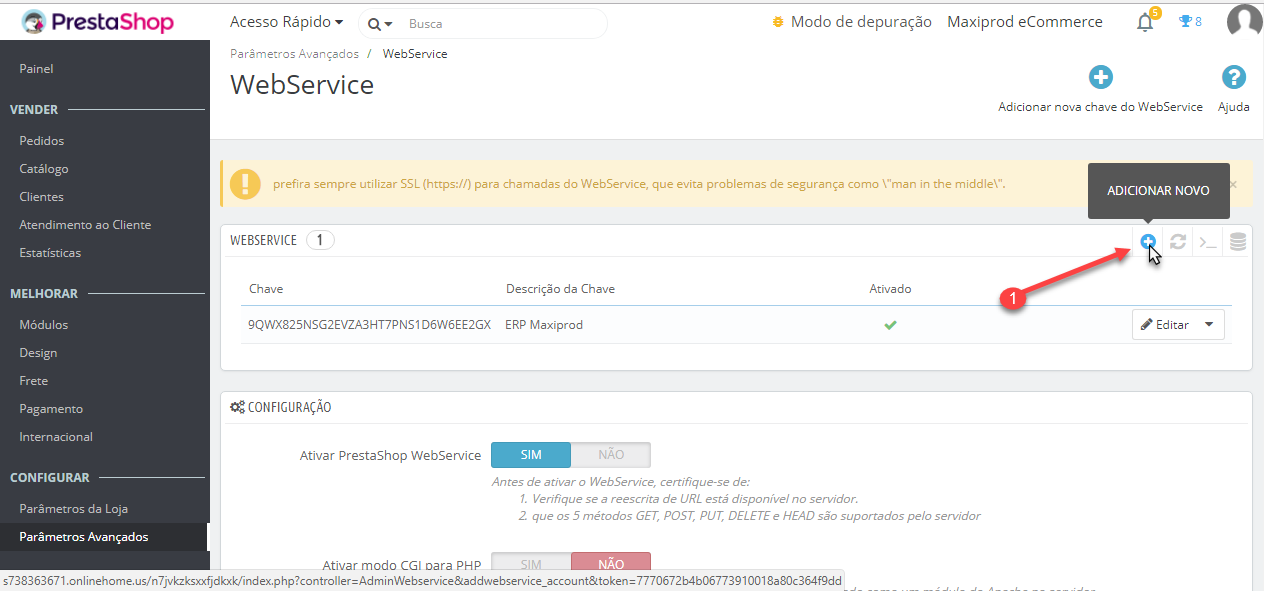
Task: Open the Ajuda help icon
Action: (x=1234, y=77)
